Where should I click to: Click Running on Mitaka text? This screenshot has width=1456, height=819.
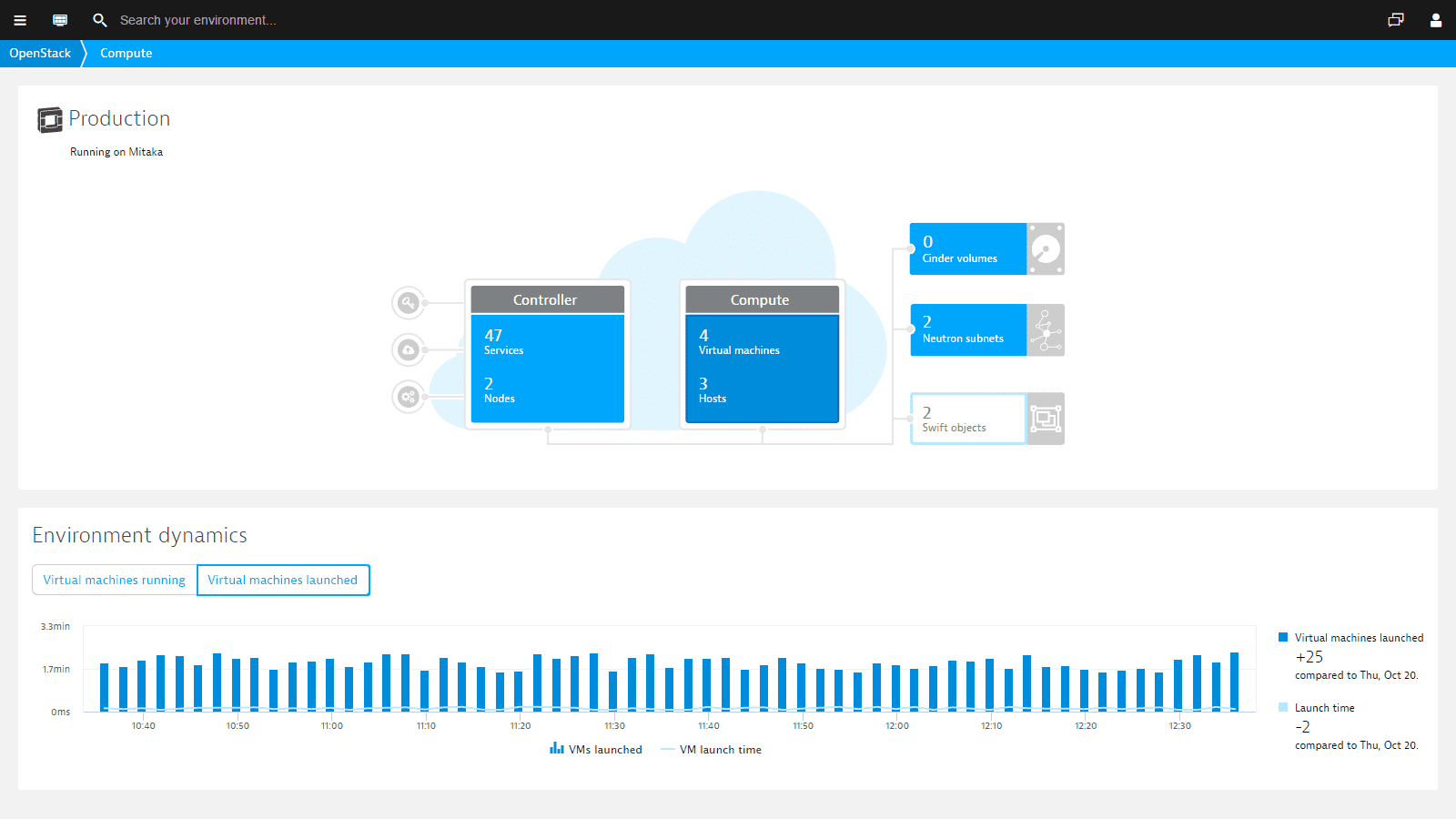tap(116, 152)
